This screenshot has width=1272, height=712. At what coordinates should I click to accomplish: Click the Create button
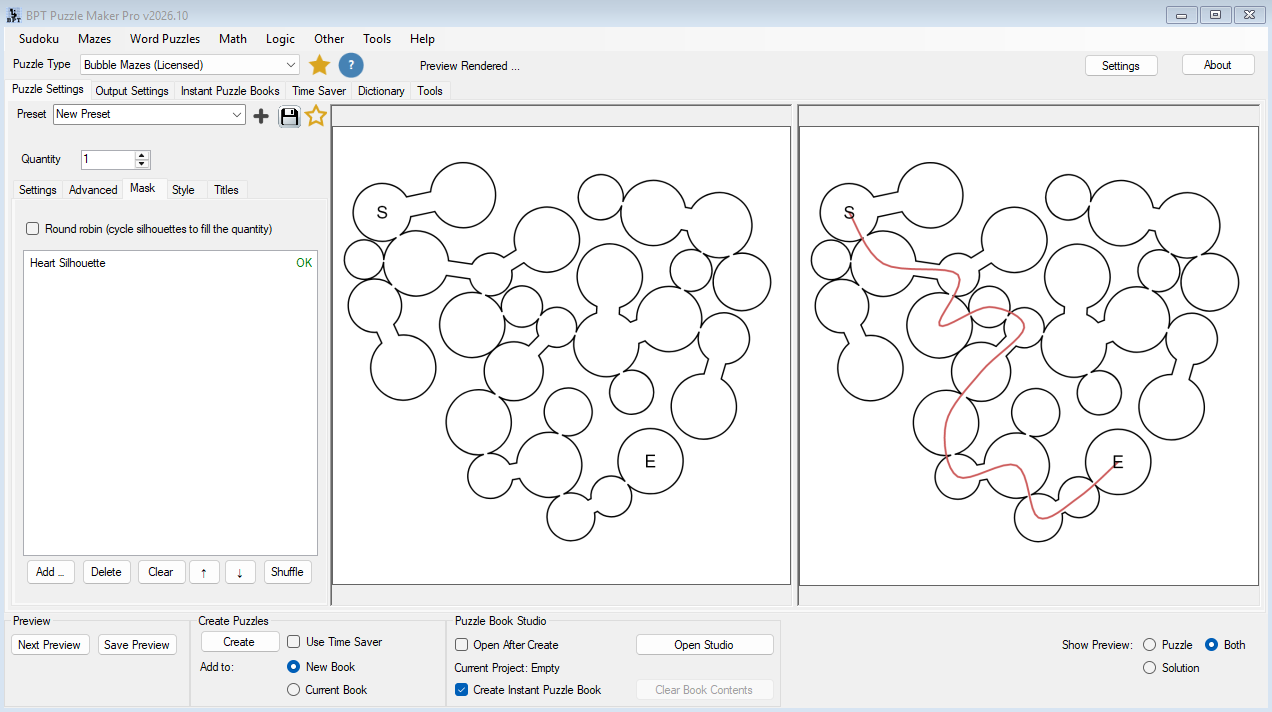coord(239,642)
